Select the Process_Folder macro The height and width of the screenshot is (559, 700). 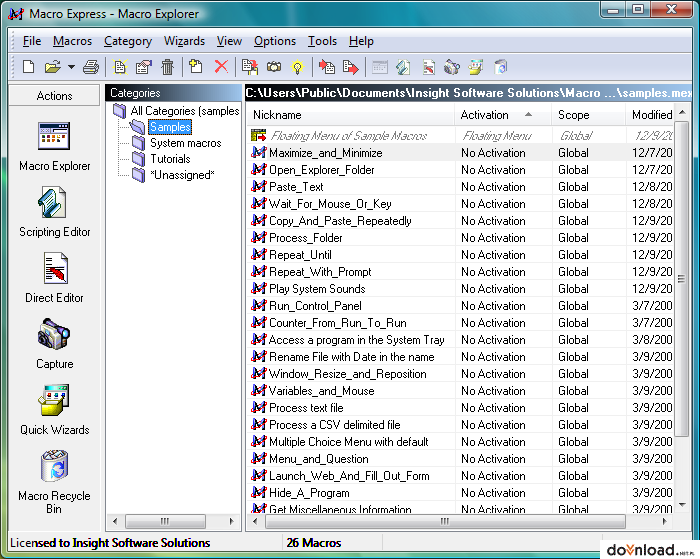click(462, 238)
